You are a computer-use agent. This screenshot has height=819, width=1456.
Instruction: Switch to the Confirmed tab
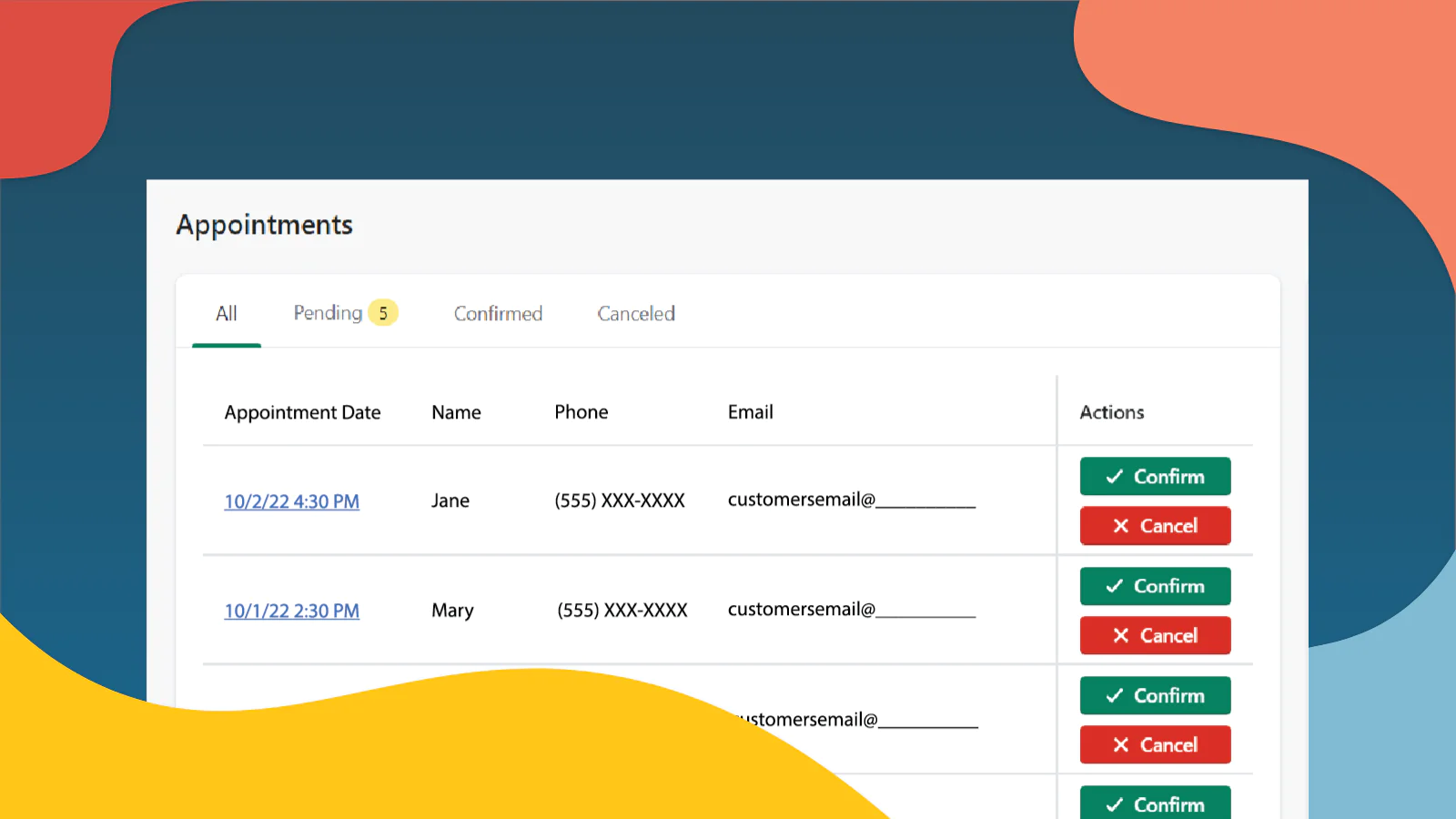pyautogui.click(x=498, y=314)
